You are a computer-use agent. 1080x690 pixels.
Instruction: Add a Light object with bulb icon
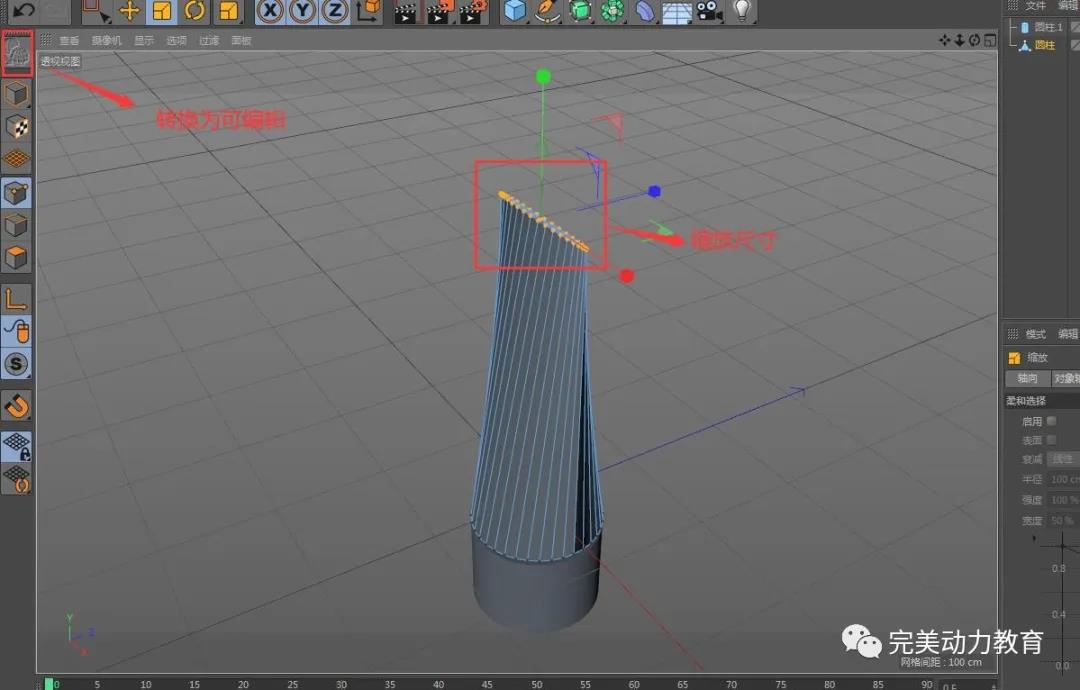(x=741, y=11)
